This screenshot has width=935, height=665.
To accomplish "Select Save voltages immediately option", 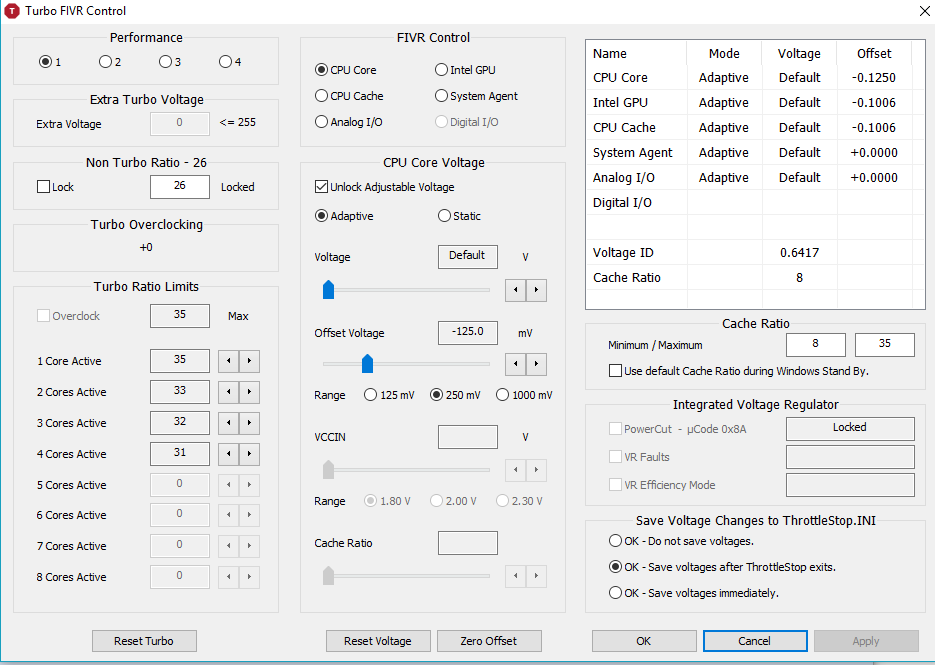I will (615, 593).
